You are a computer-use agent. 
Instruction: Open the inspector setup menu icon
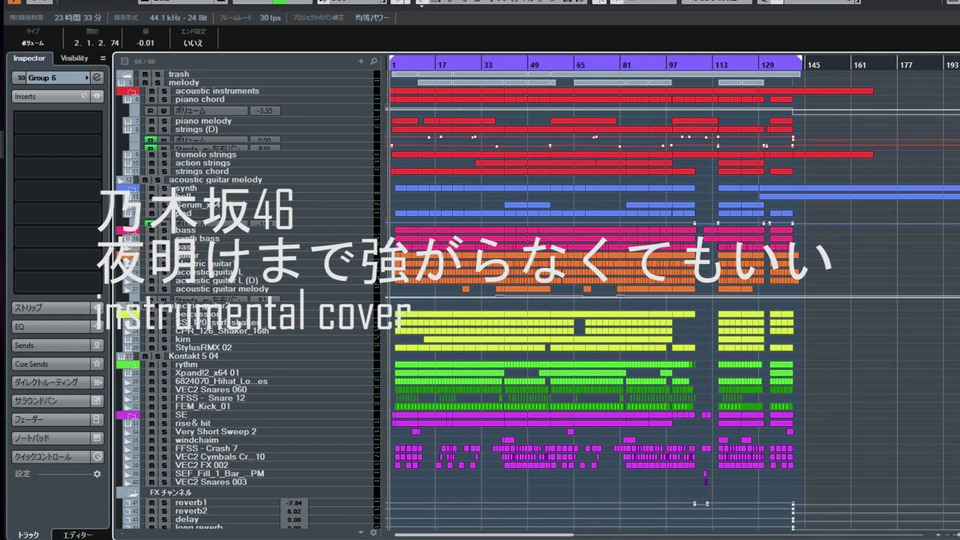pos(103,58)
